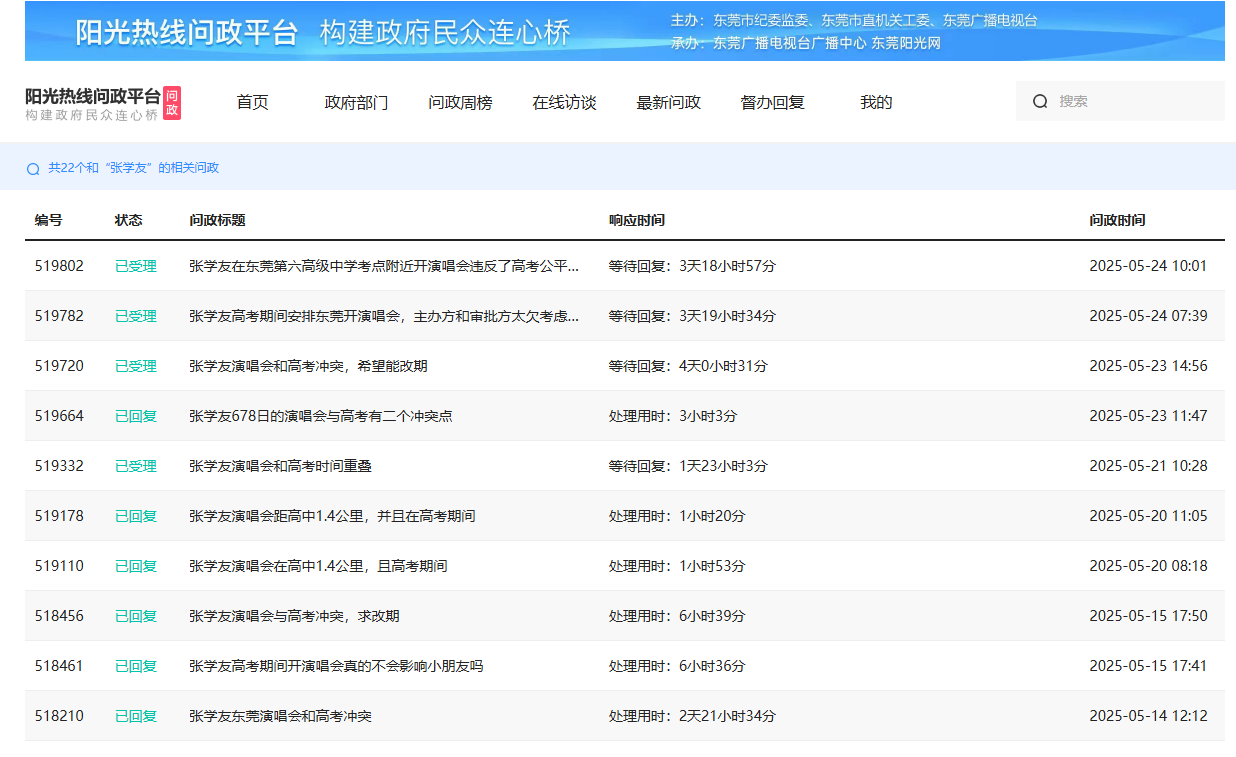Image resolution: width=1236 pixels, height=757 pixels.
Task: Open inquiry titled 张学友演唱会和高考冲突，希望能改期
Action: coord(308,366)
